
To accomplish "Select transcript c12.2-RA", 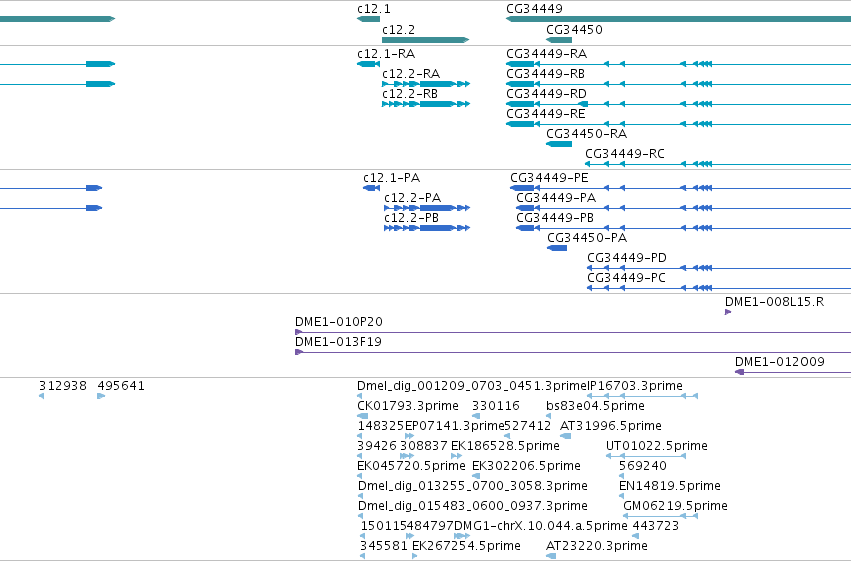I will (411, 74).
